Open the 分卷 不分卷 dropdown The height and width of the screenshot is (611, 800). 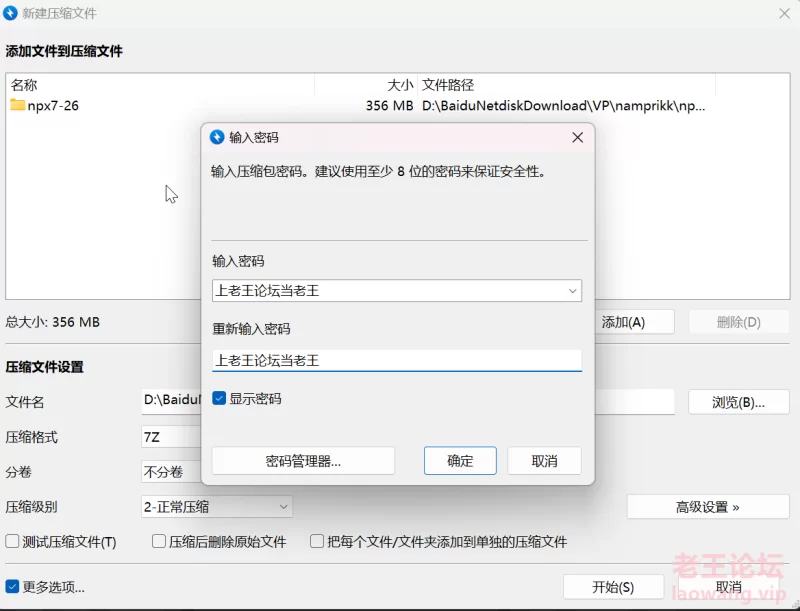(171, 472)
